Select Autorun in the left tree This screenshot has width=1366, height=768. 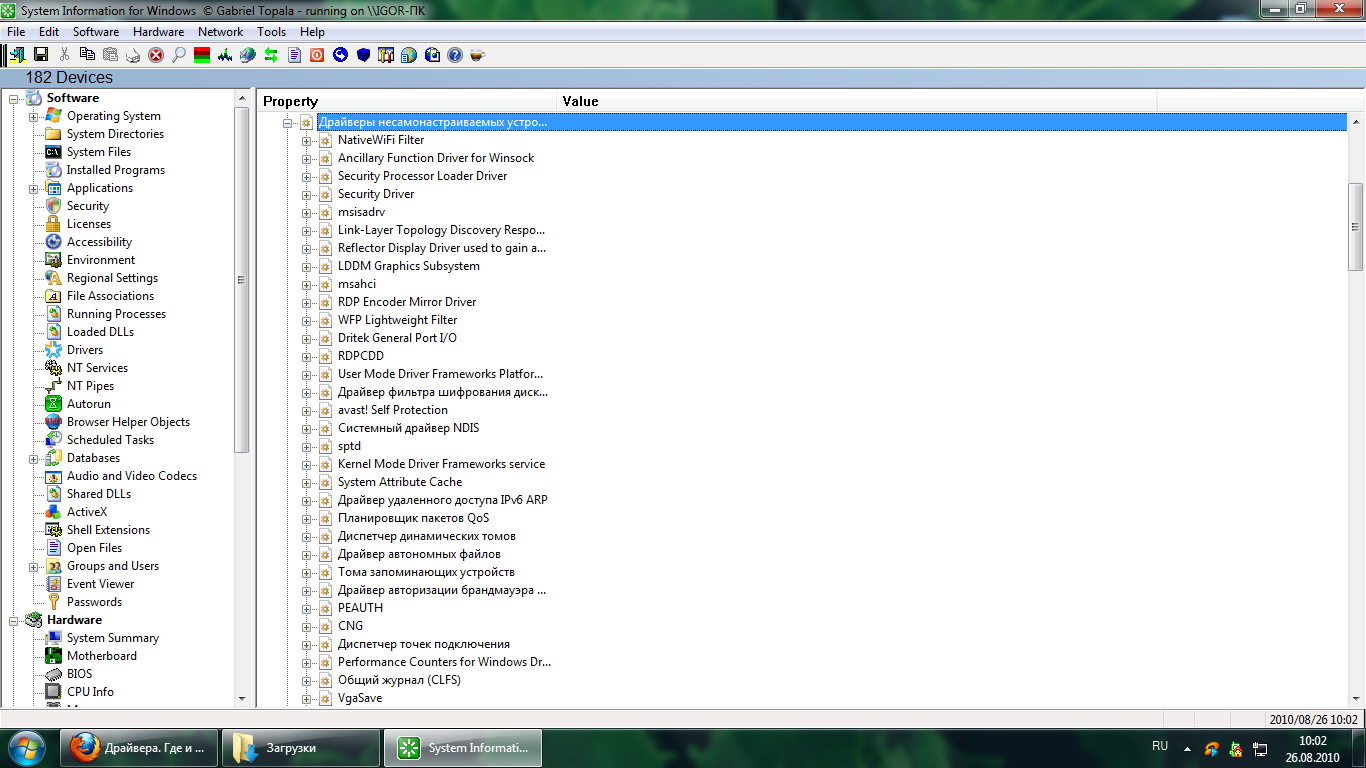[x=89, y=404]
